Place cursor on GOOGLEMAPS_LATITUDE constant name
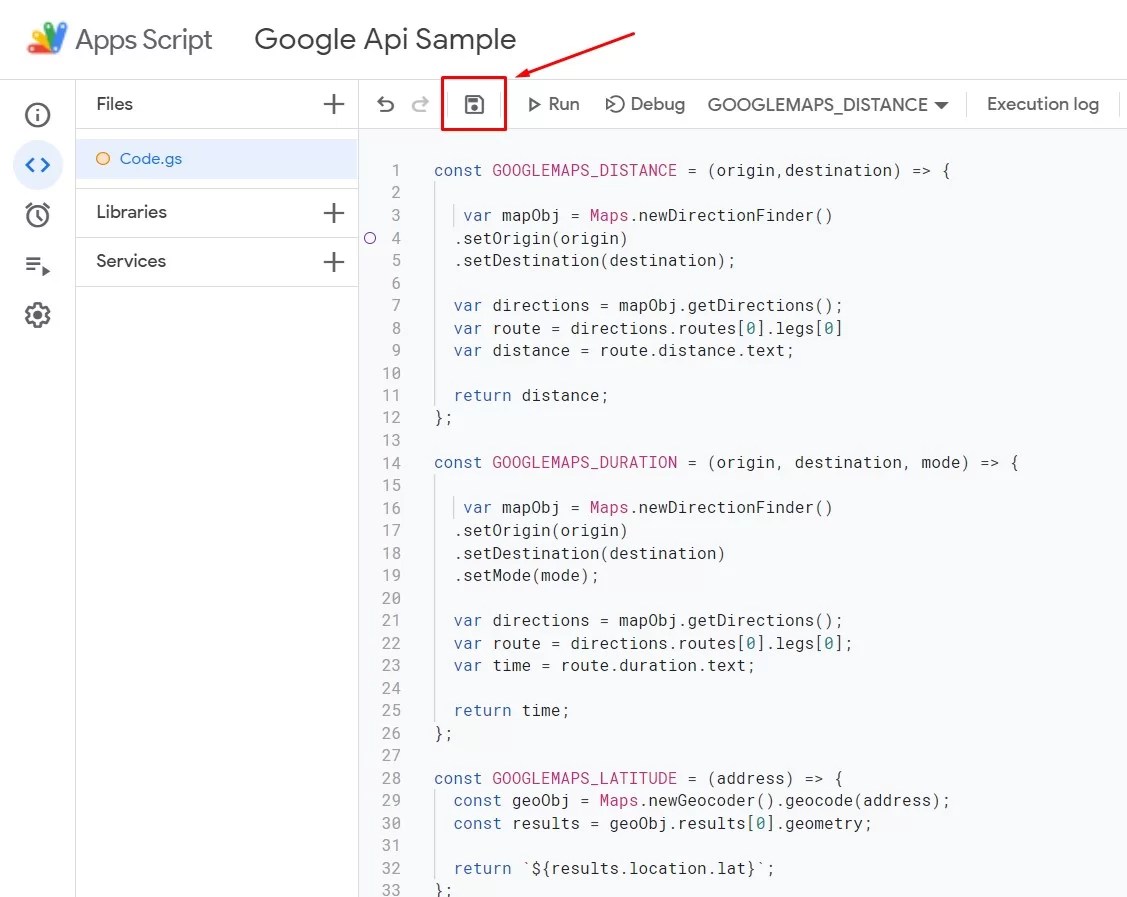Viewport: 1127px width, 897px height. pyautogui.click(x=584, y=778)
